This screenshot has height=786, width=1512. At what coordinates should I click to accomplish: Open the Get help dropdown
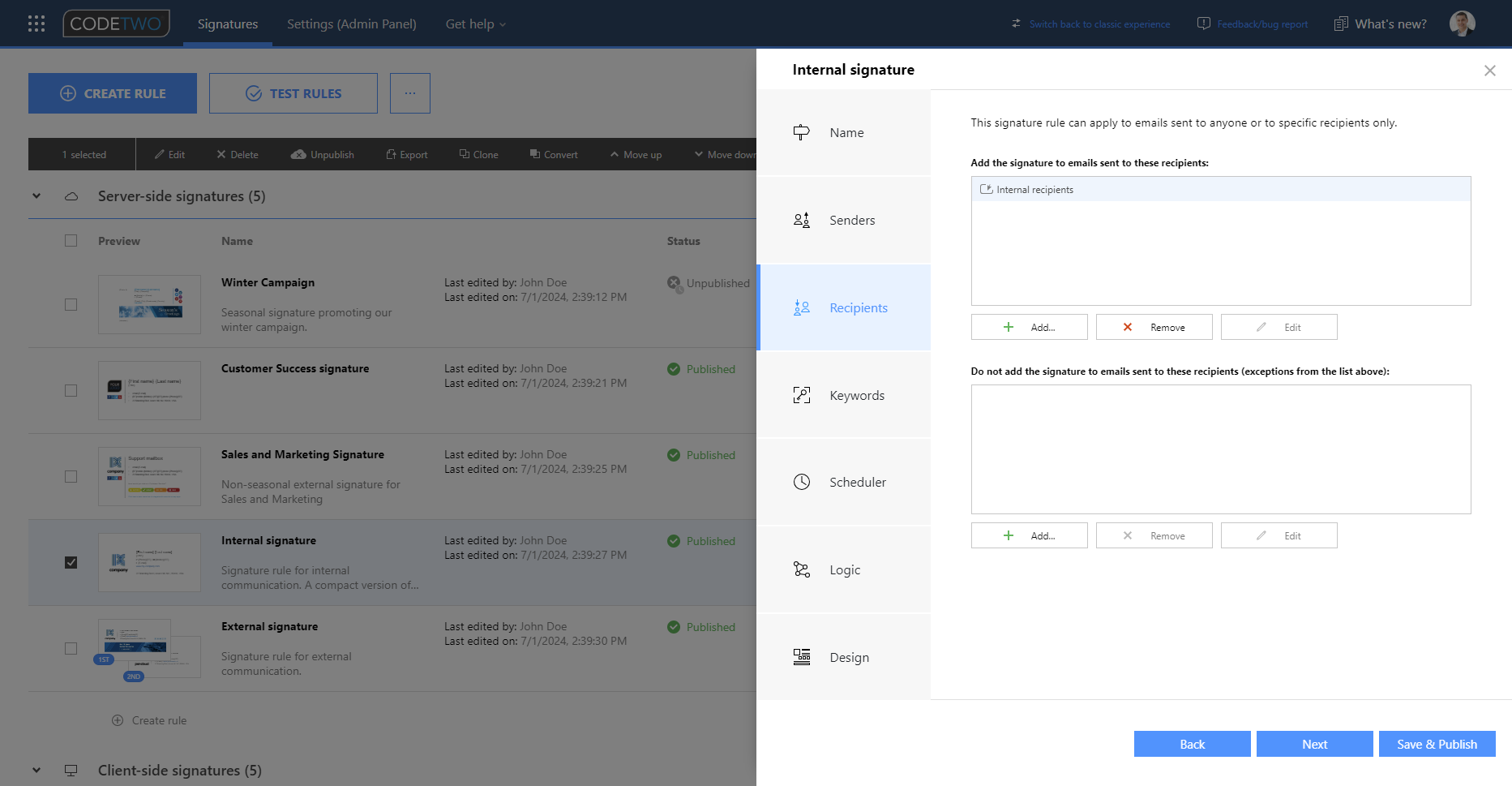(x=475, y=24)
